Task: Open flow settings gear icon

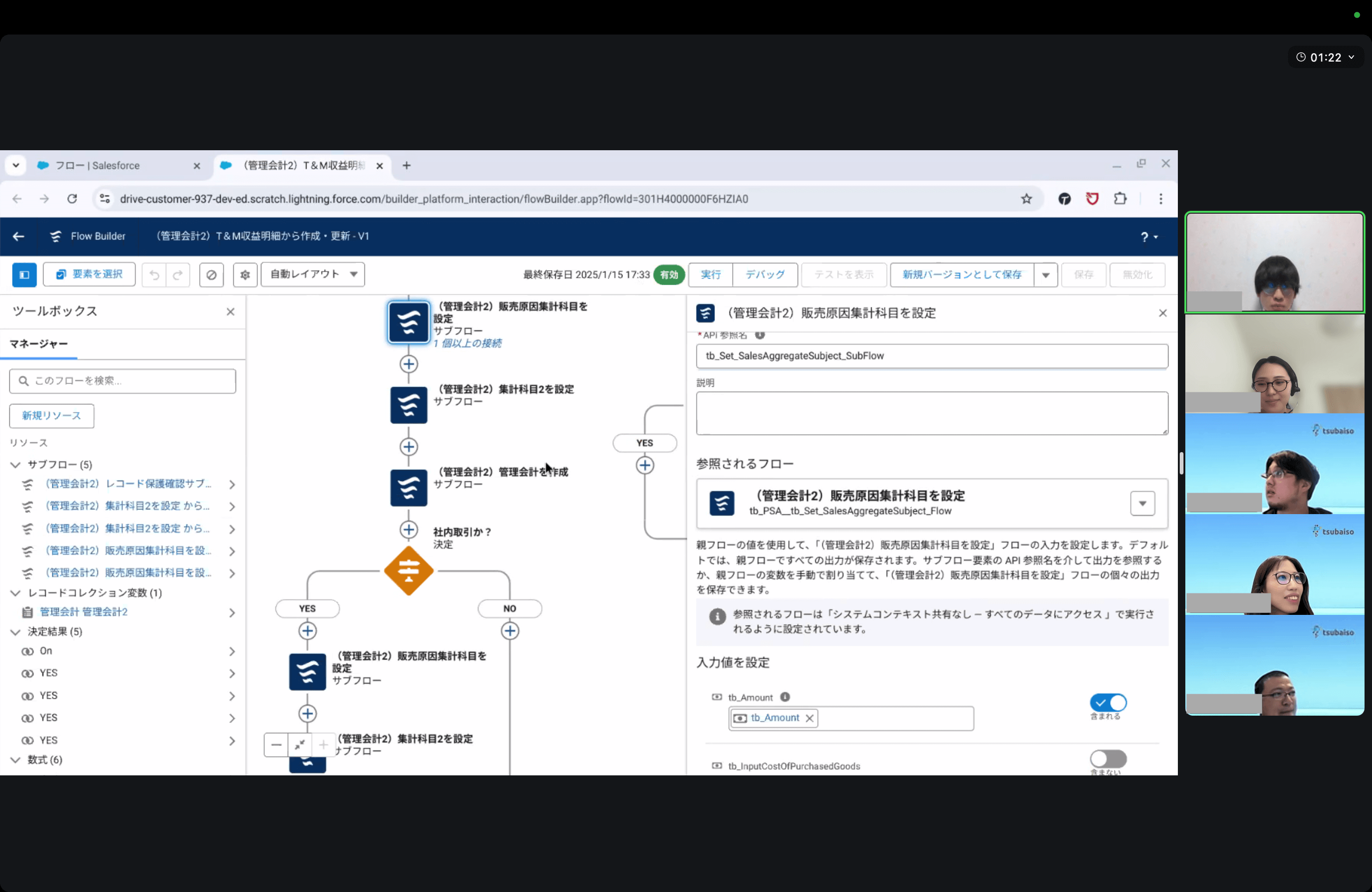Action: click(245, 275)
